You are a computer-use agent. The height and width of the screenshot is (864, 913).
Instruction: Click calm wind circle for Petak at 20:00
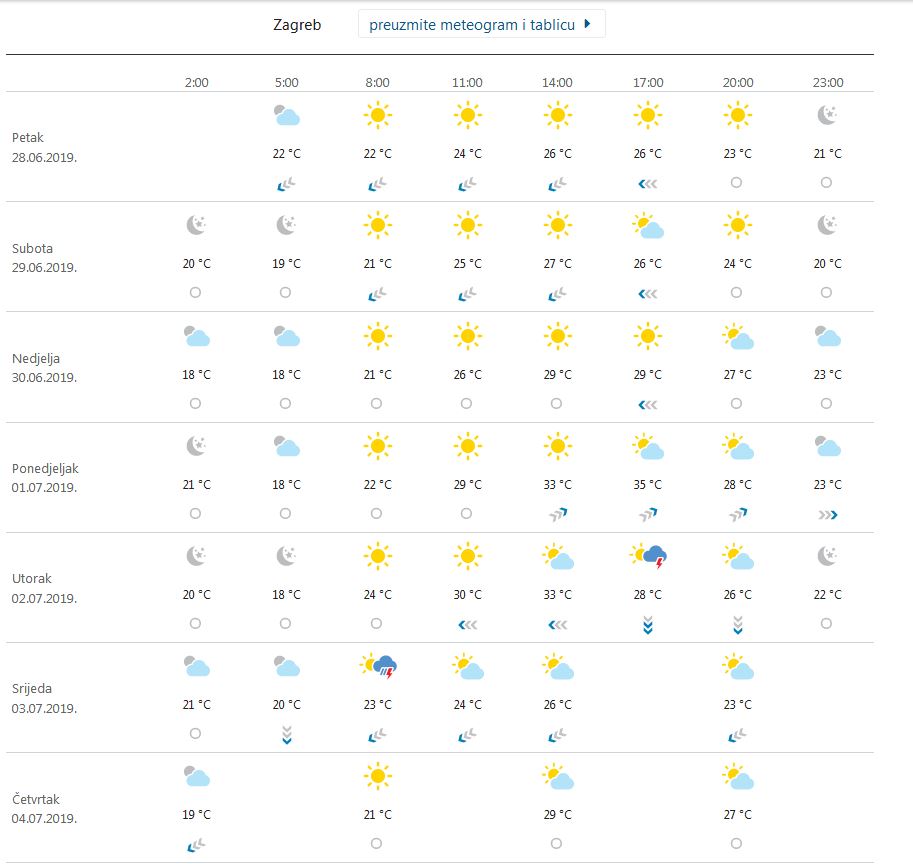coord(737,183)
